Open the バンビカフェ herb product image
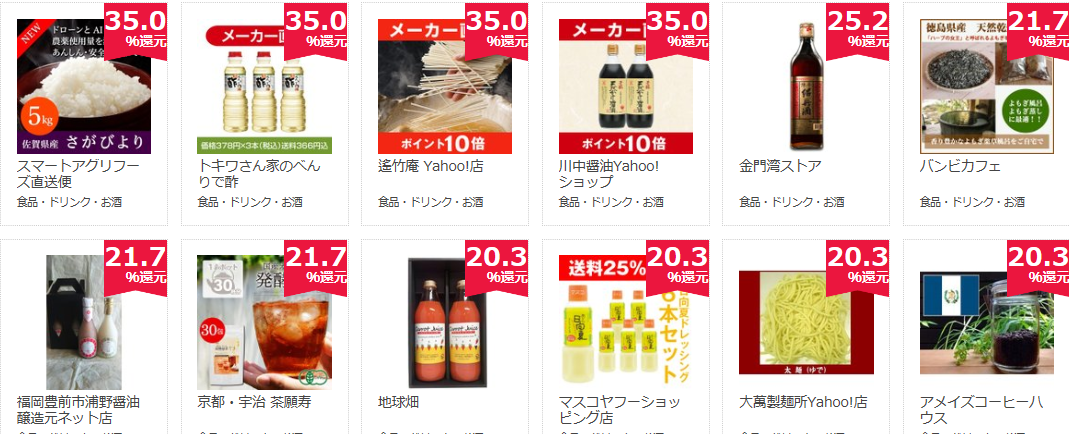This screenshot has width=1069, height=434. 987,87
